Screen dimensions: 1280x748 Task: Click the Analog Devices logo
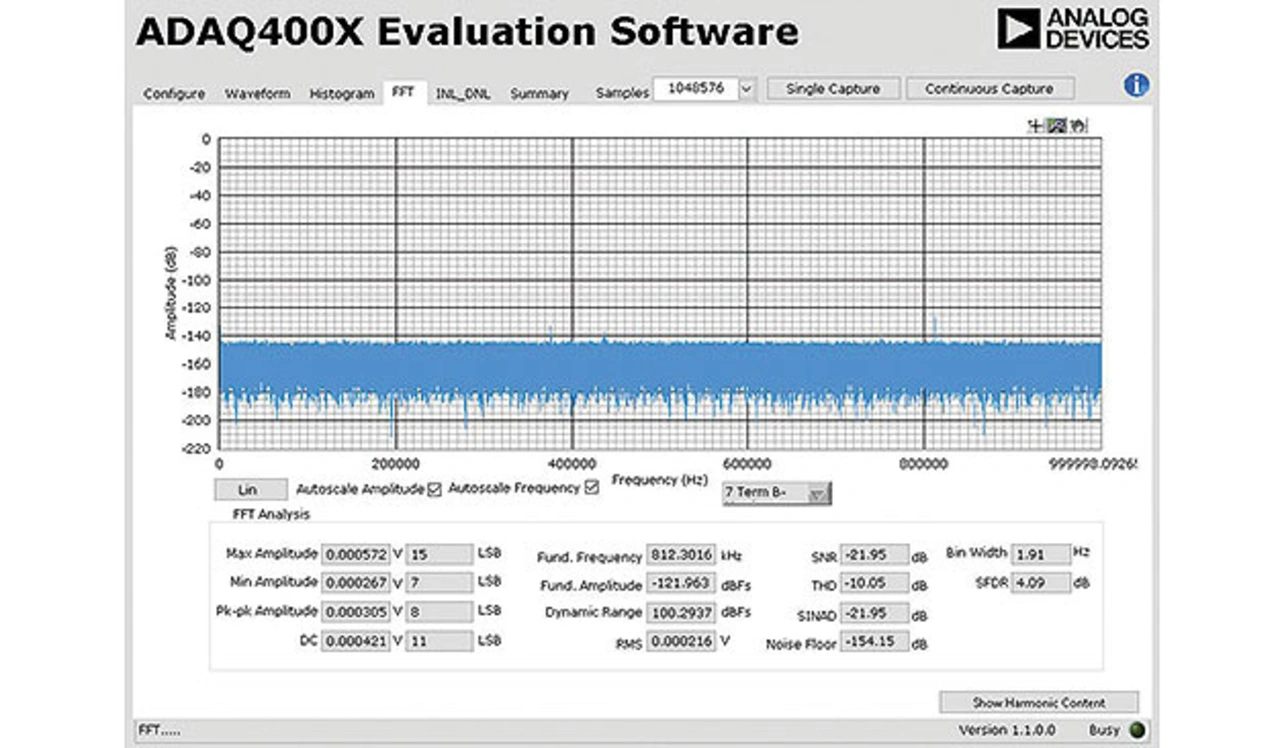point(1073,29)
